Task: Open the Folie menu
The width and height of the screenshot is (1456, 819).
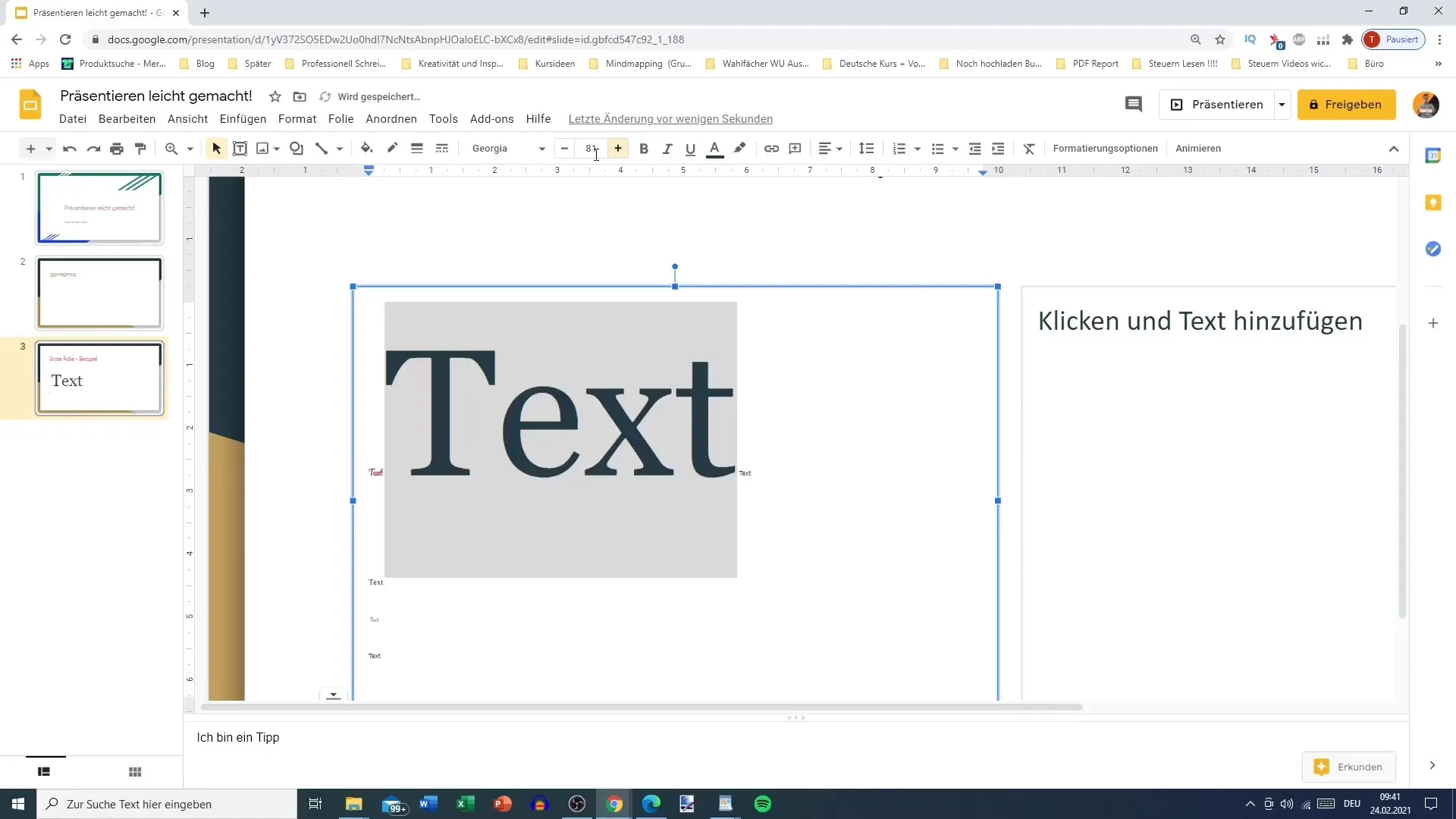Action: coord(341,119)
